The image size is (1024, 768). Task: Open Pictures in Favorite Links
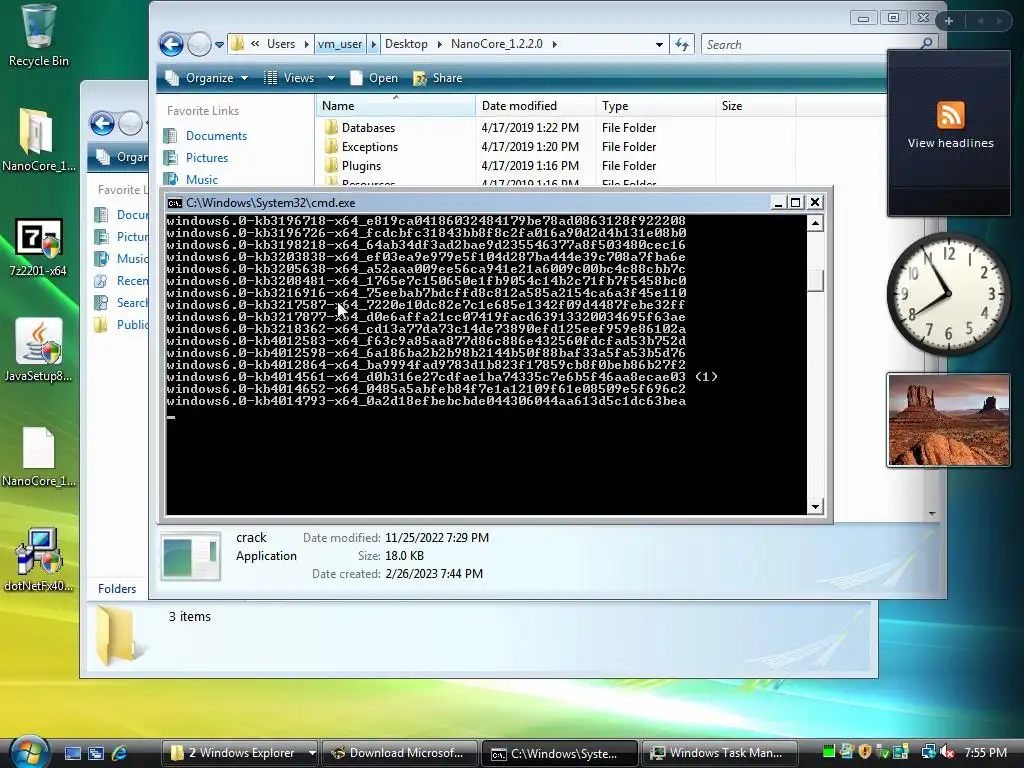[206, 157]
